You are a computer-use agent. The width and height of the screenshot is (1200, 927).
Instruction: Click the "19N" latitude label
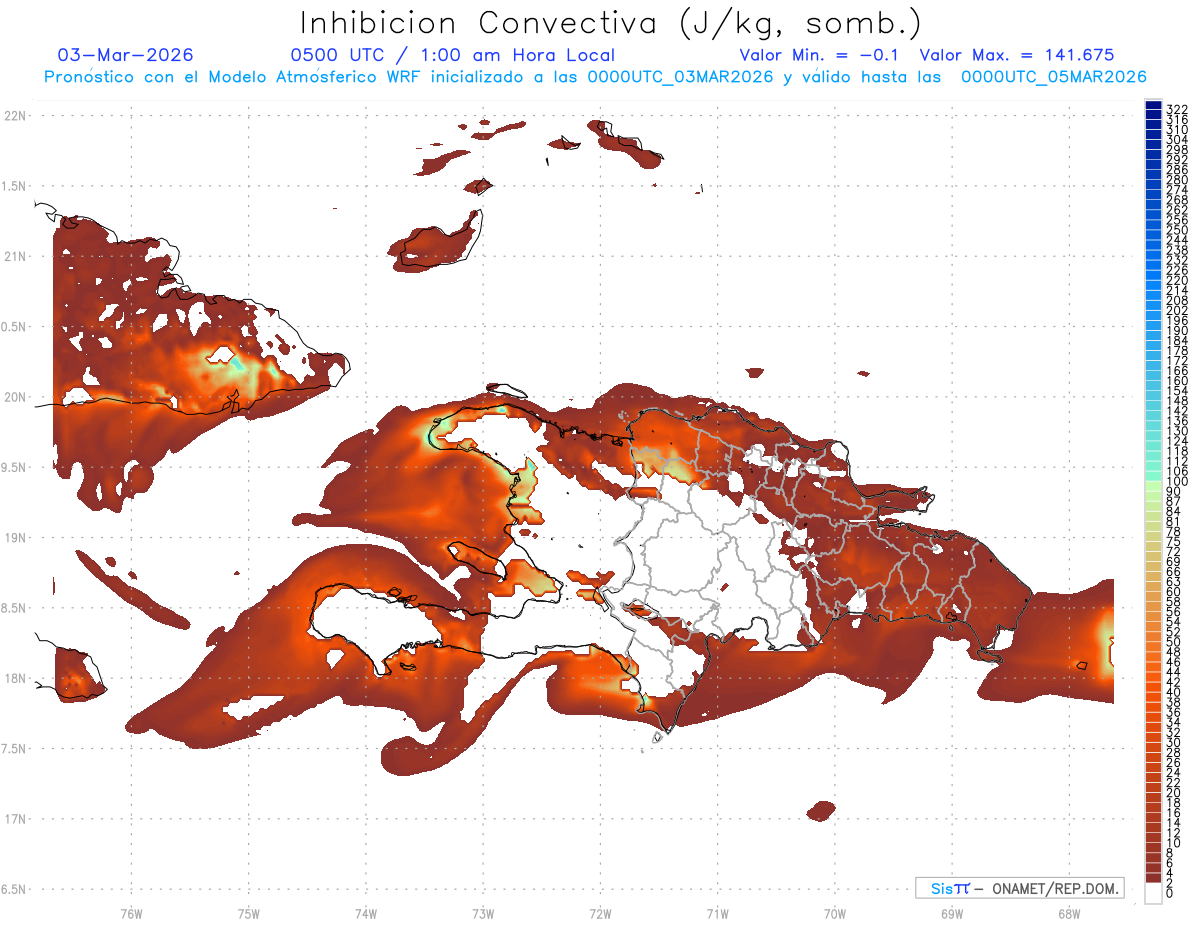15,537
